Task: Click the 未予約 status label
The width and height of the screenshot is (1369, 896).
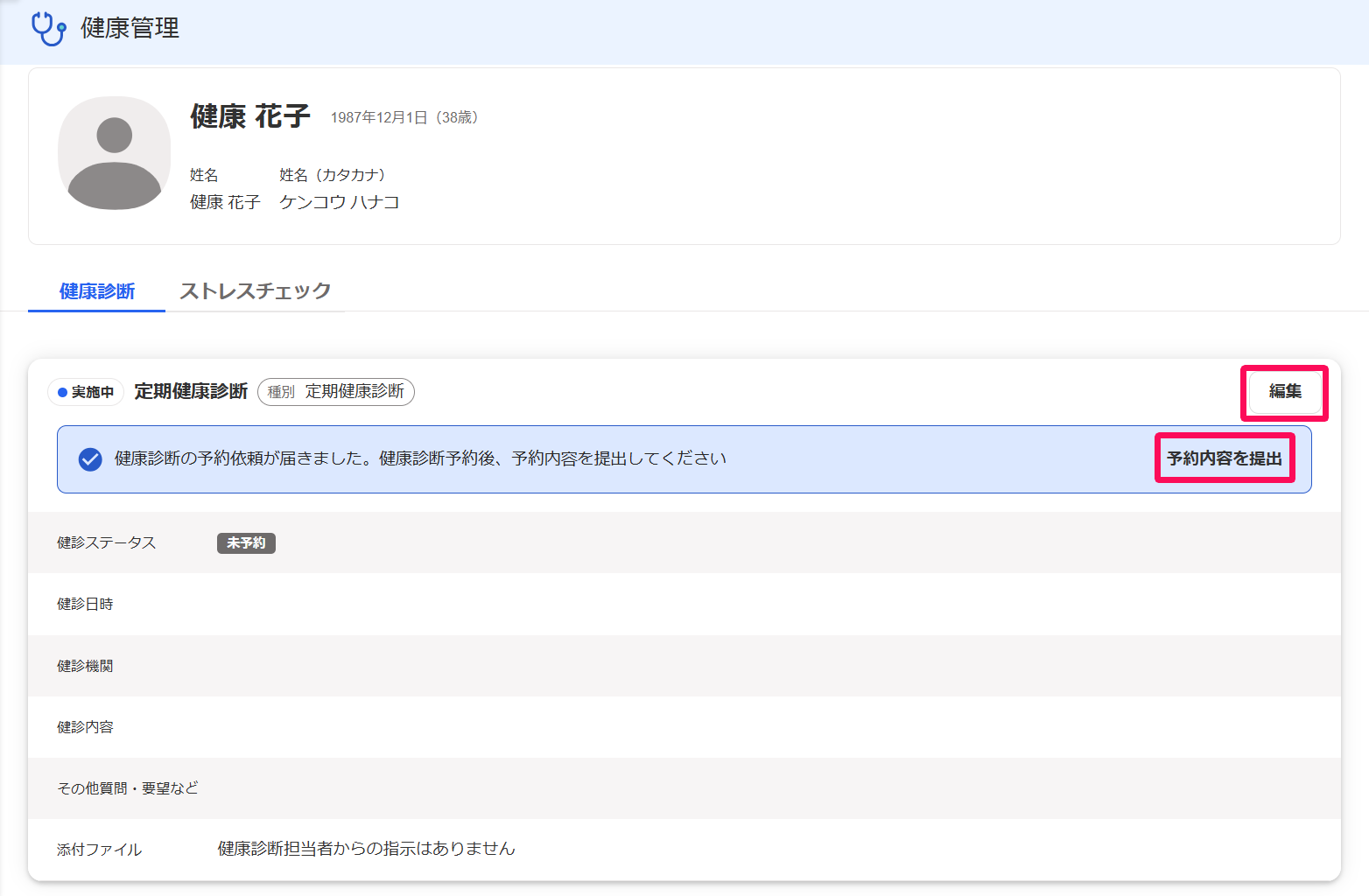Action: [x=246, y=543]
